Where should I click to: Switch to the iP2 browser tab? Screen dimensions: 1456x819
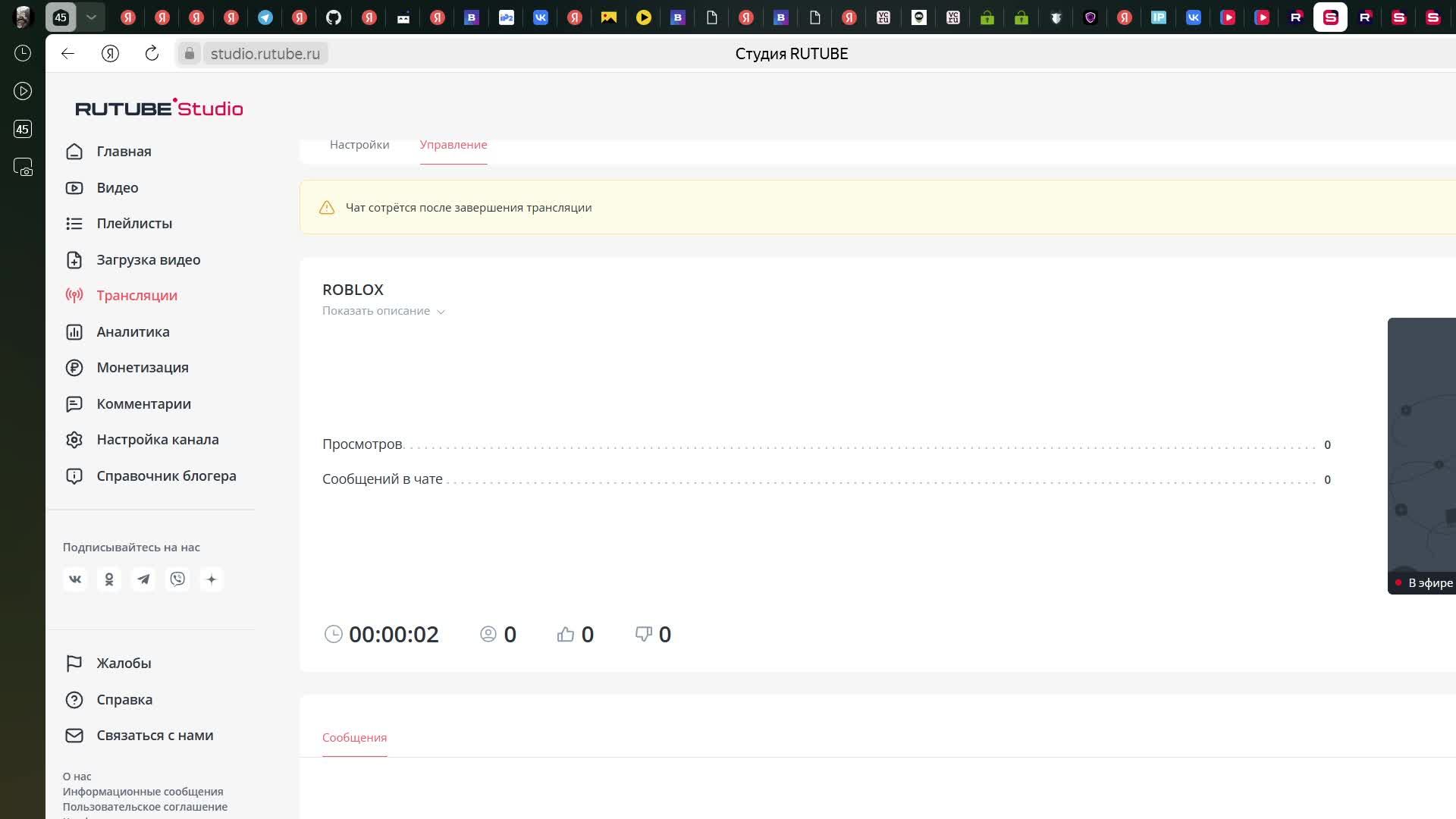coord(506,17)
